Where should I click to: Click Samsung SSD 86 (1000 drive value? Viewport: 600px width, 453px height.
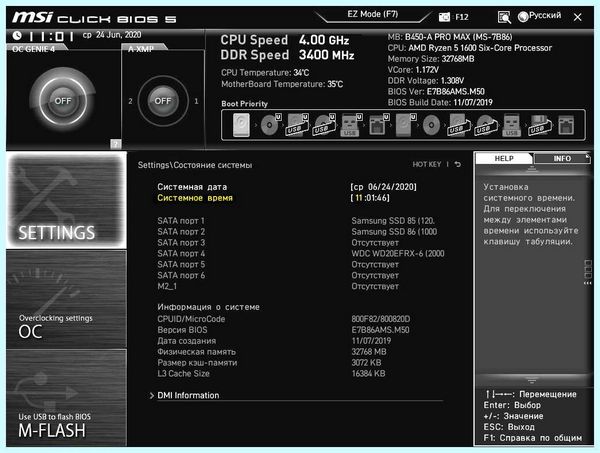click(394, 231)
